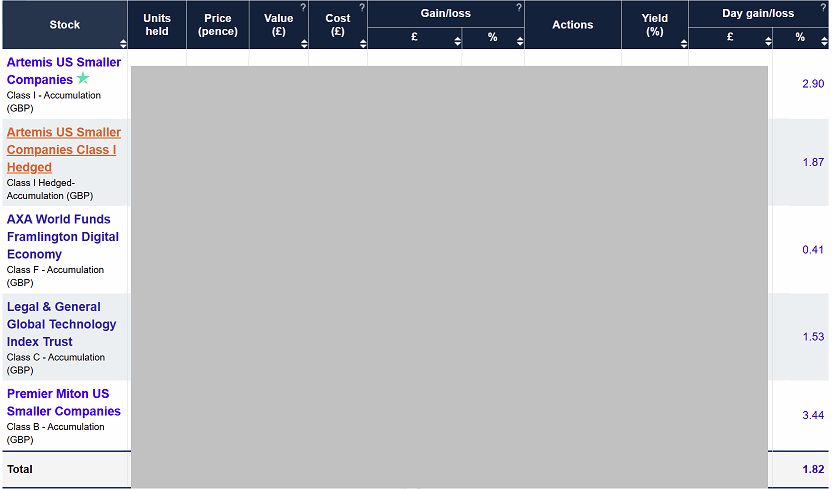Click the help icon above Value (£)
The width and height of the screenshot is (832, 489).
tap(303, 8)
